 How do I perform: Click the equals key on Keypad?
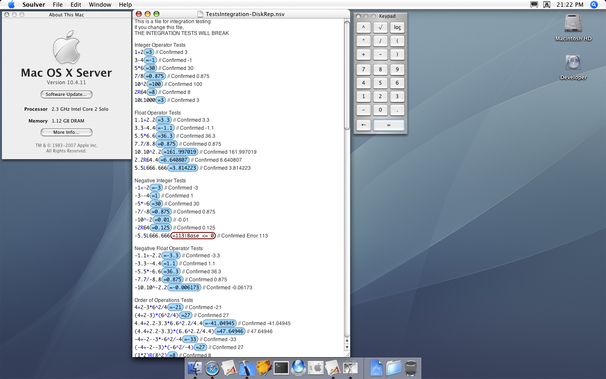pyautogui.click(x=389, y=125)
